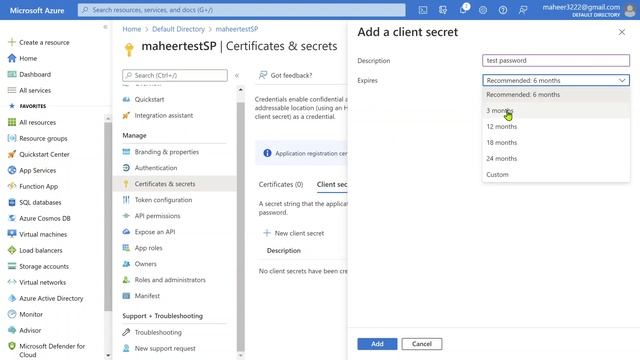Click the Advisor icon in the sidebar
Screen dimensions: 640x360
pos(12,330)
